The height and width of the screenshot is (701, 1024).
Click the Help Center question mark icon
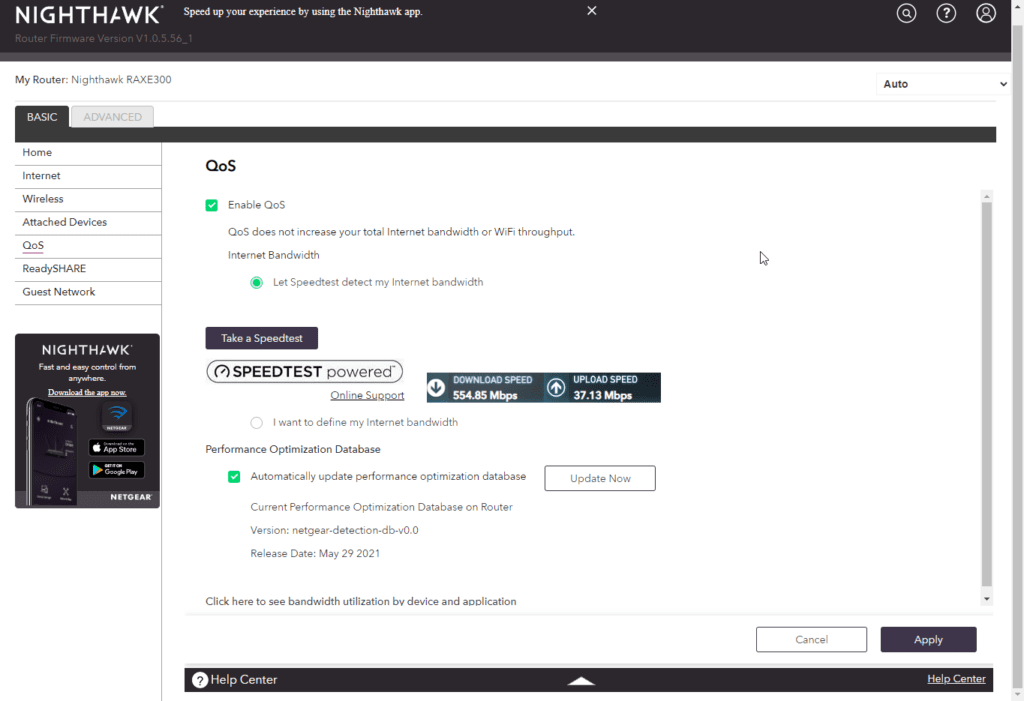click(200, 680)
